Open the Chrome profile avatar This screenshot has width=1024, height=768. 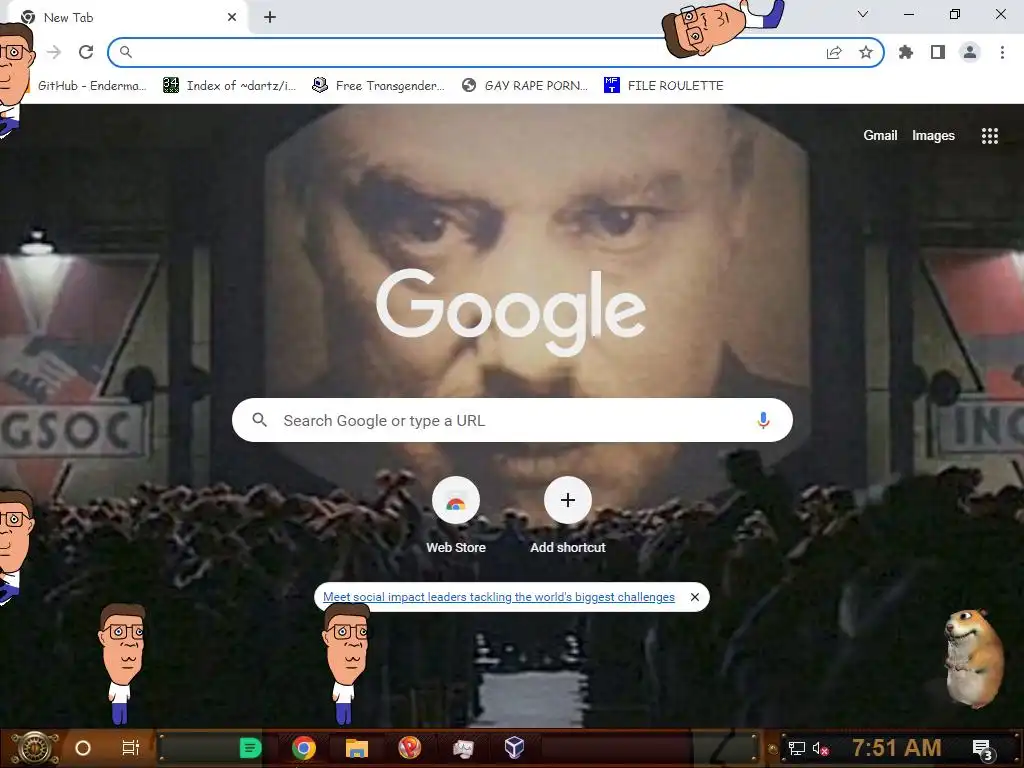pos(970,52)
